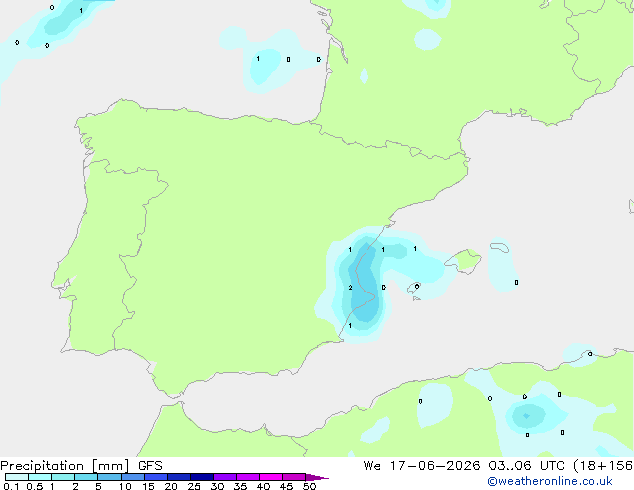
Task: Click the Menorca island outline on the map
Action: (499, 247)
